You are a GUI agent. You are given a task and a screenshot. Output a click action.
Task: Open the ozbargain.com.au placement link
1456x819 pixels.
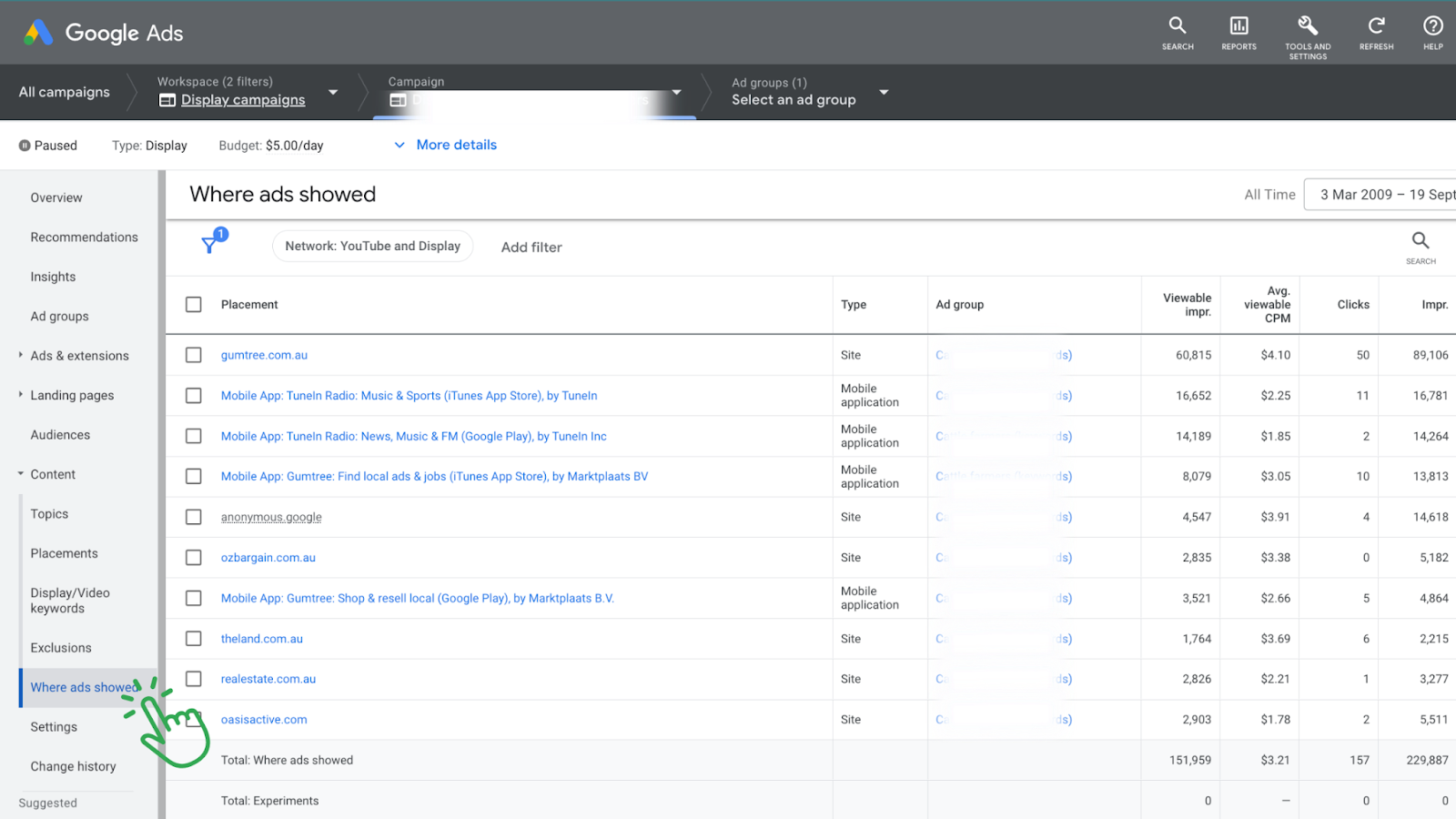(x=268, y=558)
